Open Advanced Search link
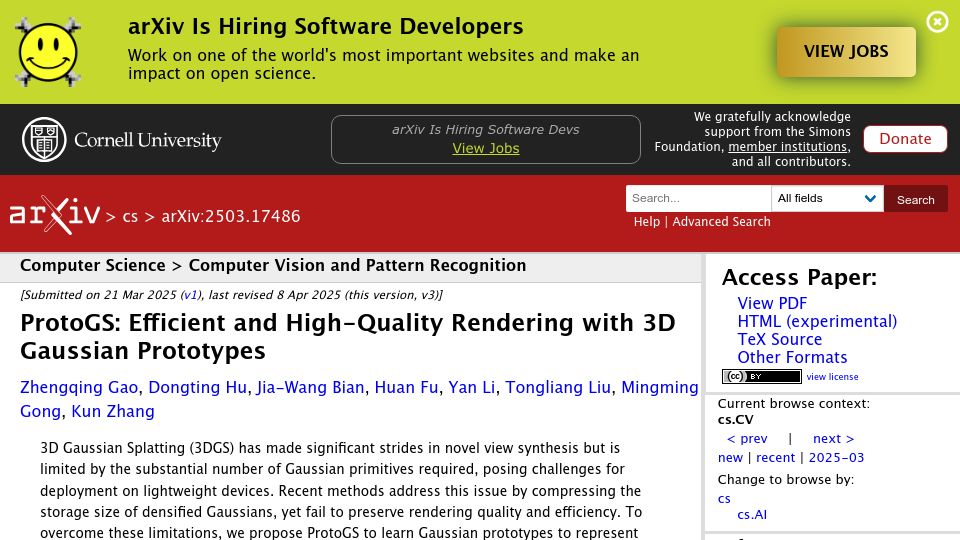This screenshot has width=960, height=540. click(x=721, y=222)
